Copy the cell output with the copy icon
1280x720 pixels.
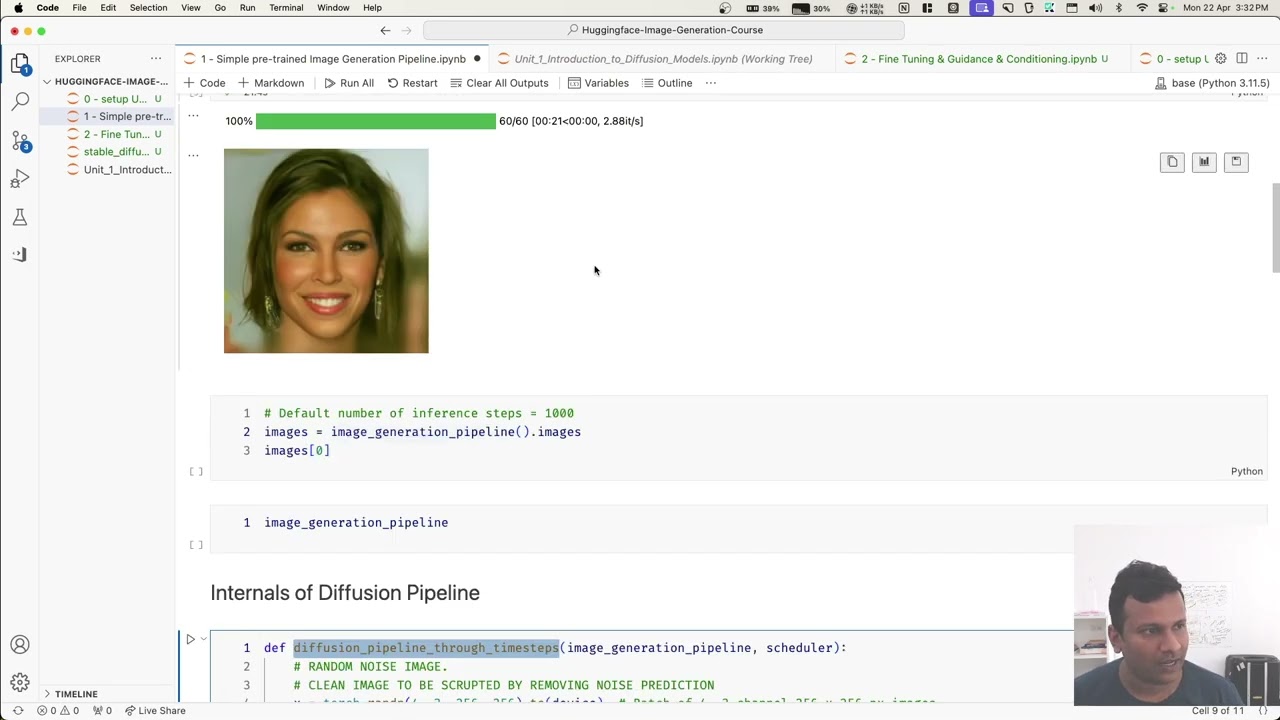[1172, 162]
